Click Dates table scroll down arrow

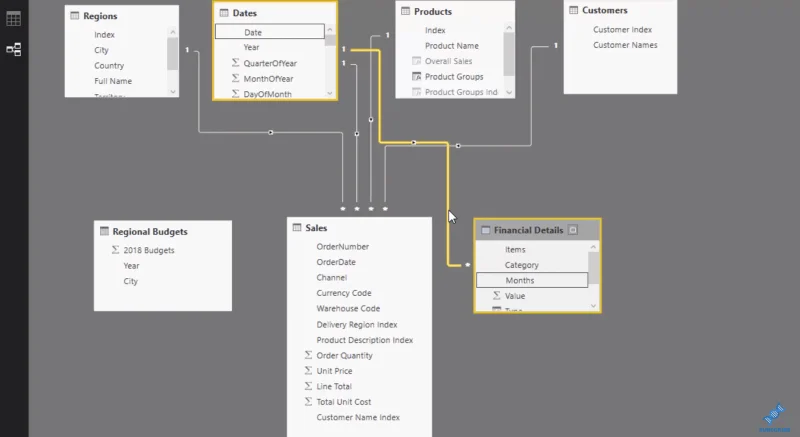coord(330,93)
